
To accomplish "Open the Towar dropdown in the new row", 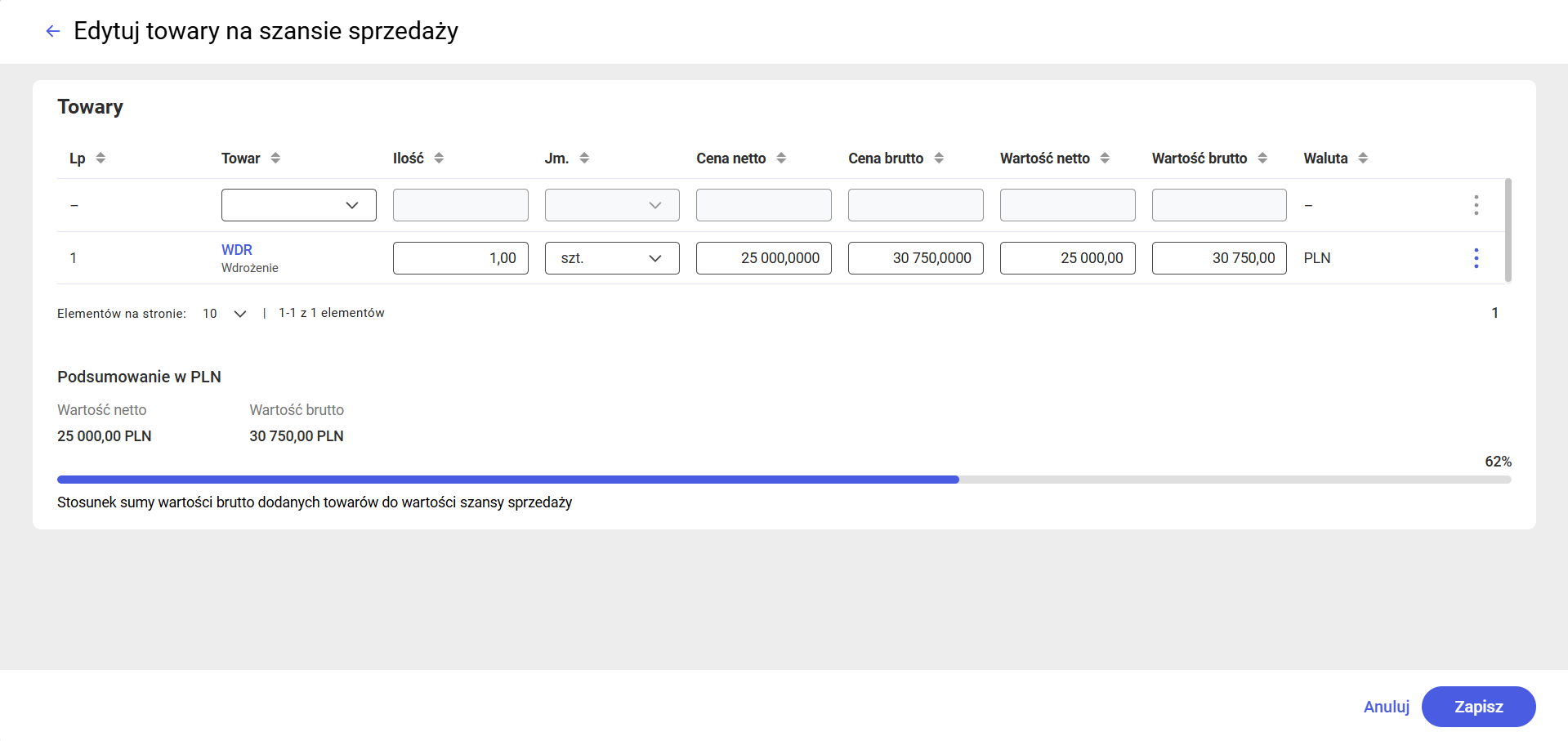I will [x=299, y=205].
